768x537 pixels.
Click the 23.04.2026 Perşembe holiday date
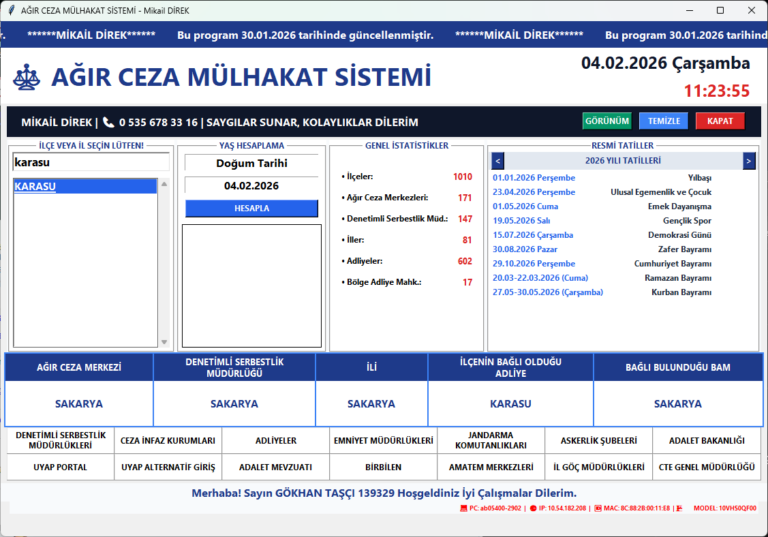pos(534,192)
